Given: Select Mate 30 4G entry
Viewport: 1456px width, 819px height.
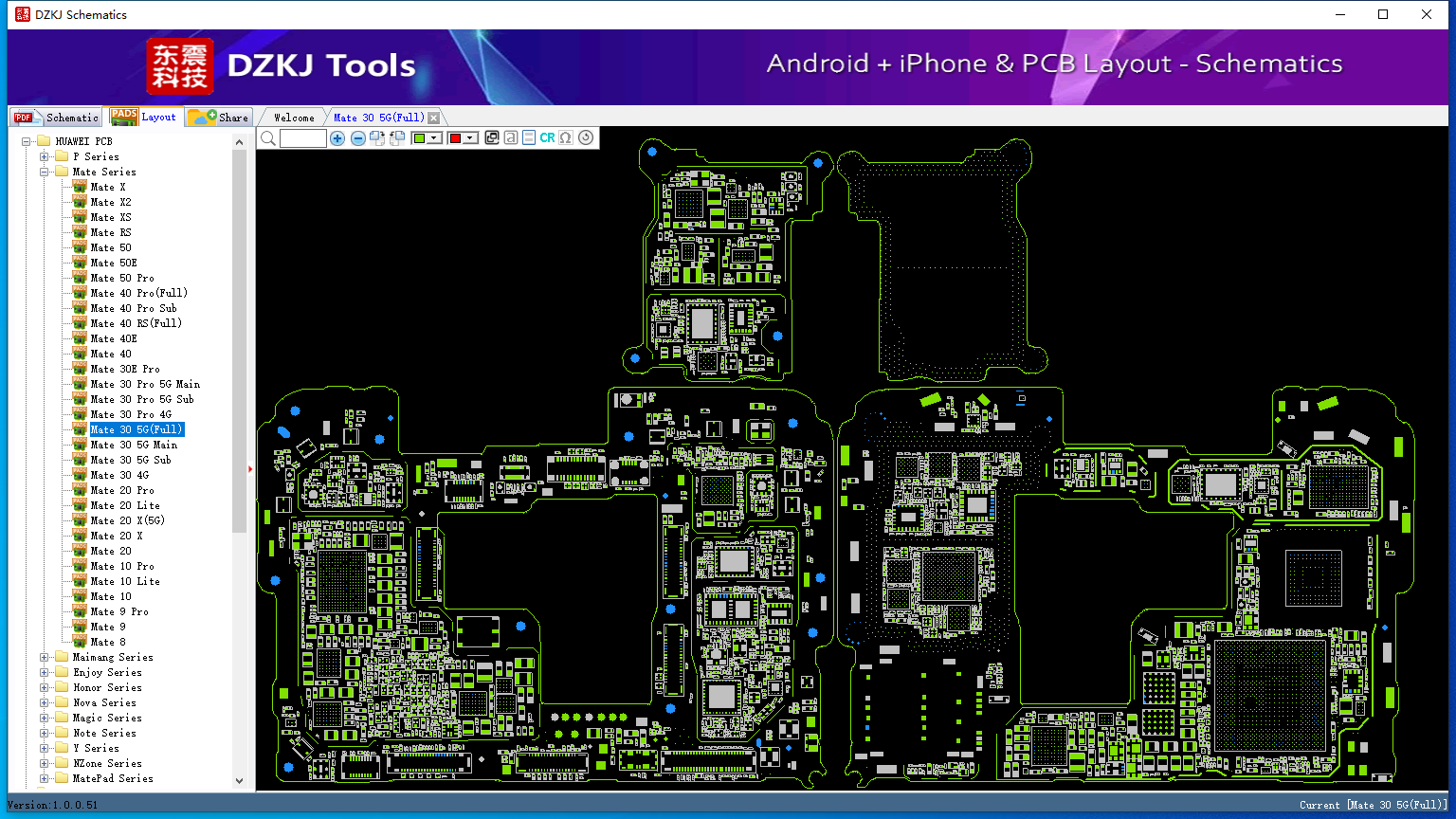Looking at the screenshot, I should [x=119, y=475].
